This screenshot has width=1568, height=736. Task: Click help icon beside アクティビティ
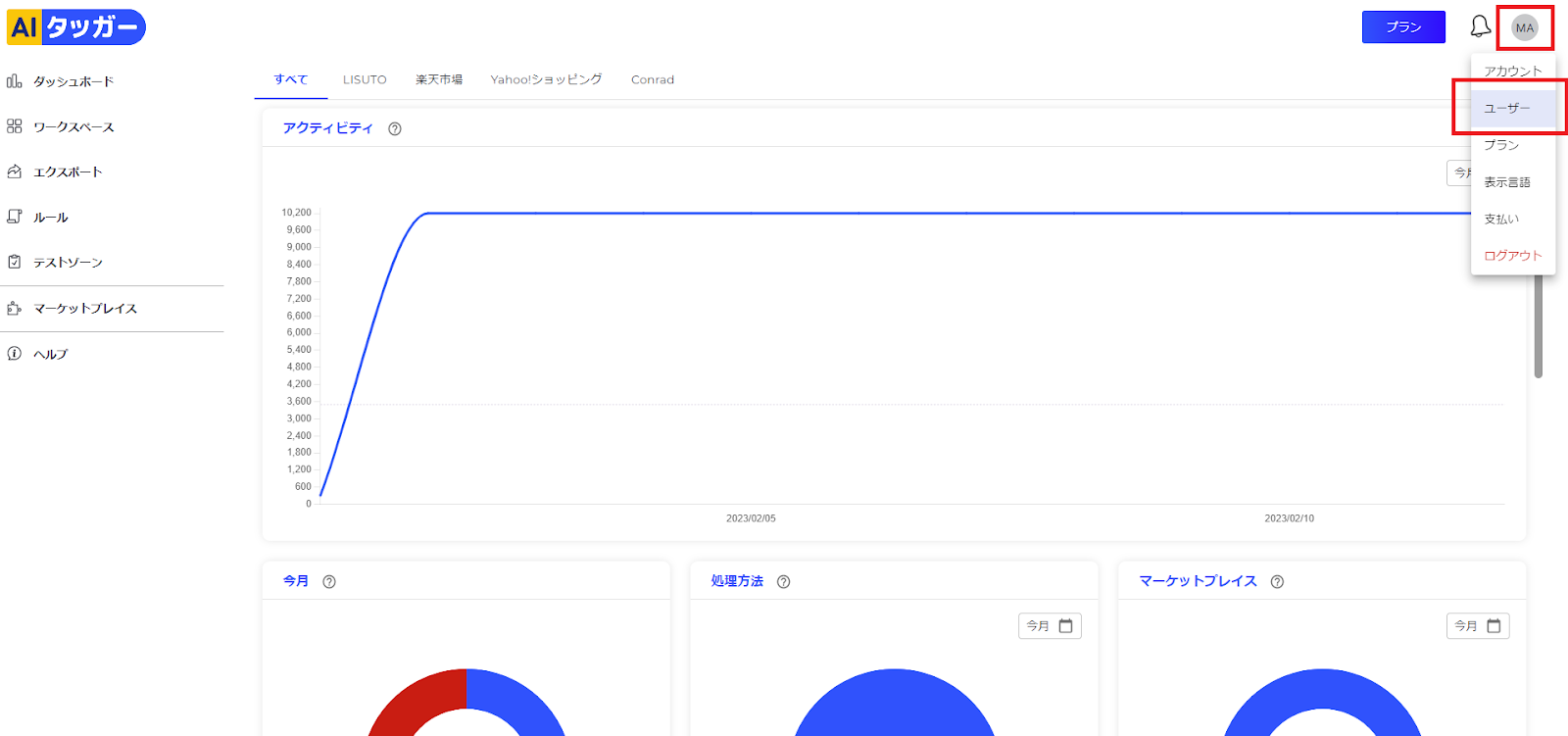click(395, 128)
